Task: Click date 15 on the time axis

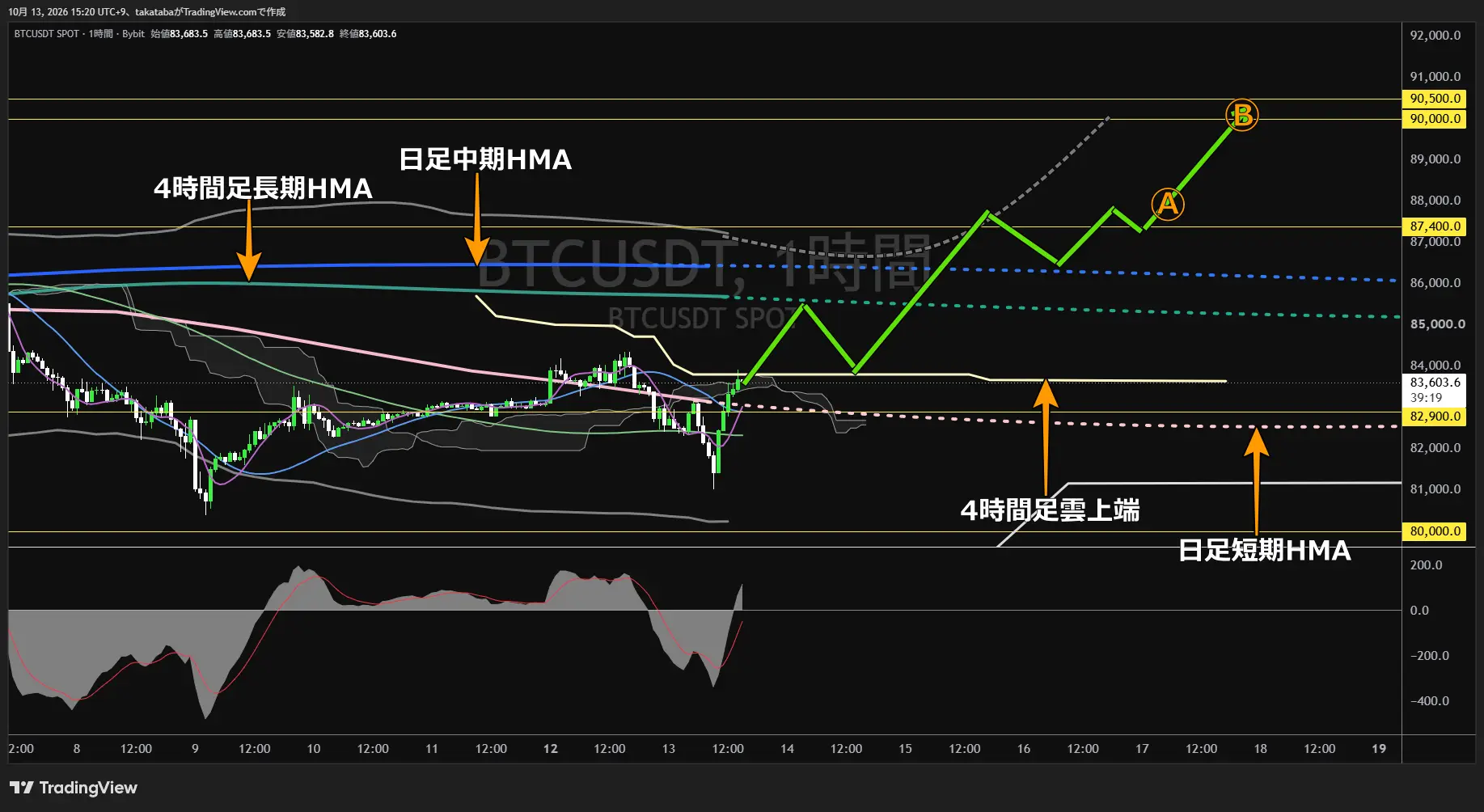Action: [905, 749]
